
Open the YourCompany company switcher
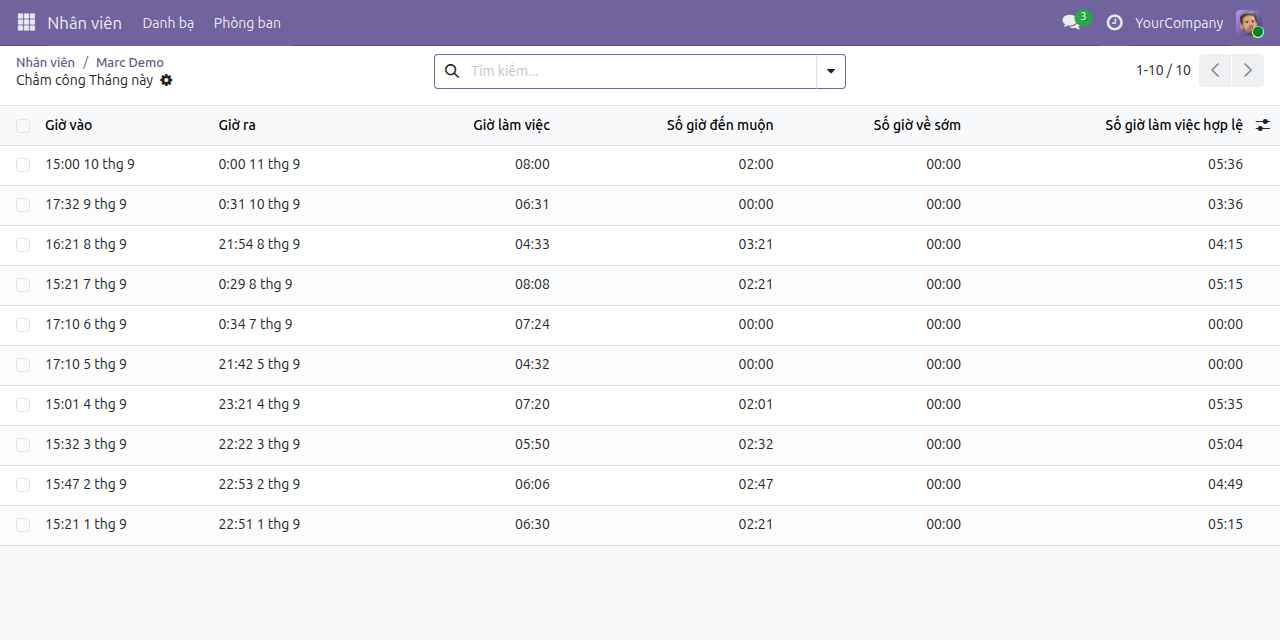pyautogui.click(x=1179, y=22)
